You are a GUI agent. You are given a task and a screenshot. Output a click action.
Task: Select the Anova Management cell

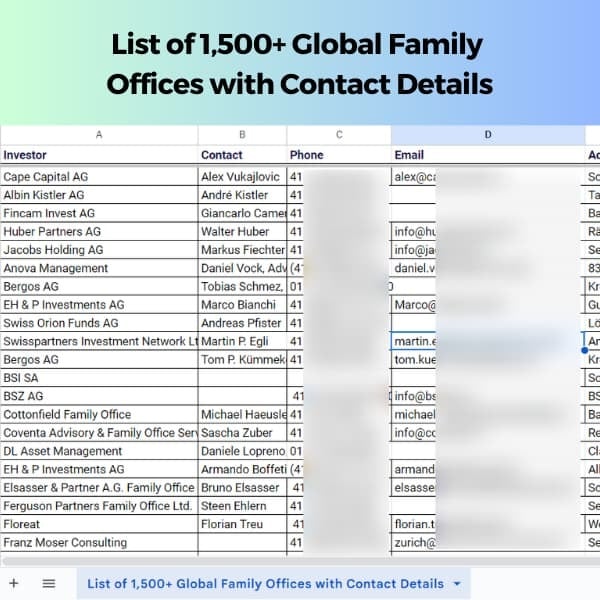[99, 268]
